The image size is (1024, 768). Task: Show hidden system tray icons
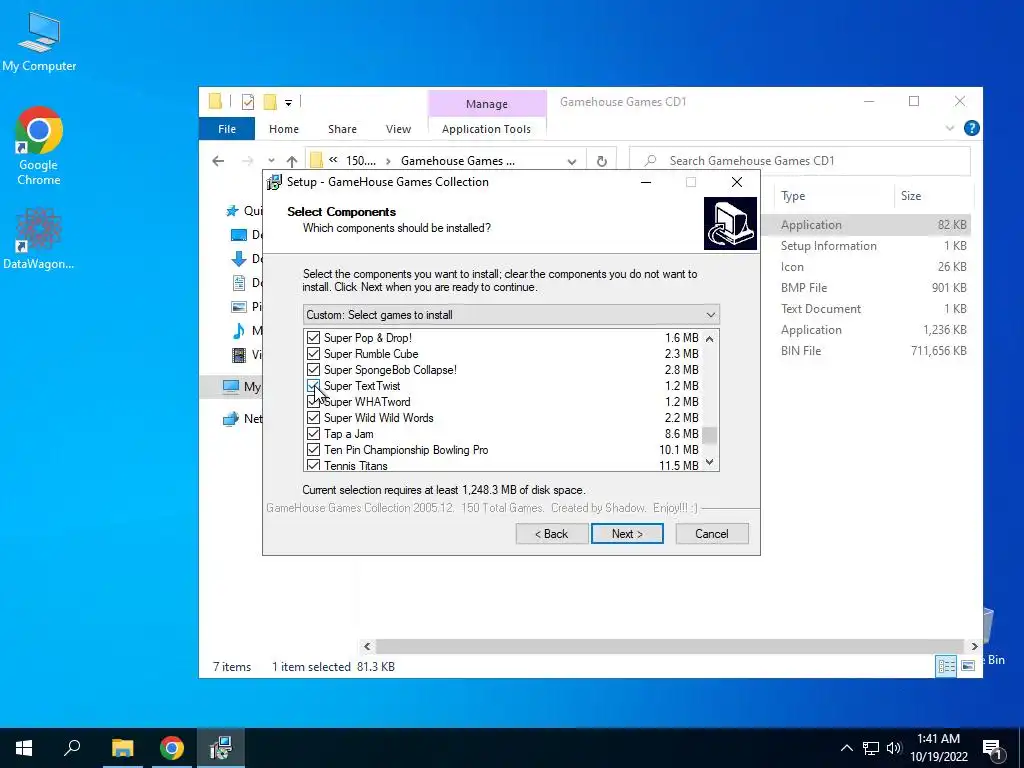846,748
